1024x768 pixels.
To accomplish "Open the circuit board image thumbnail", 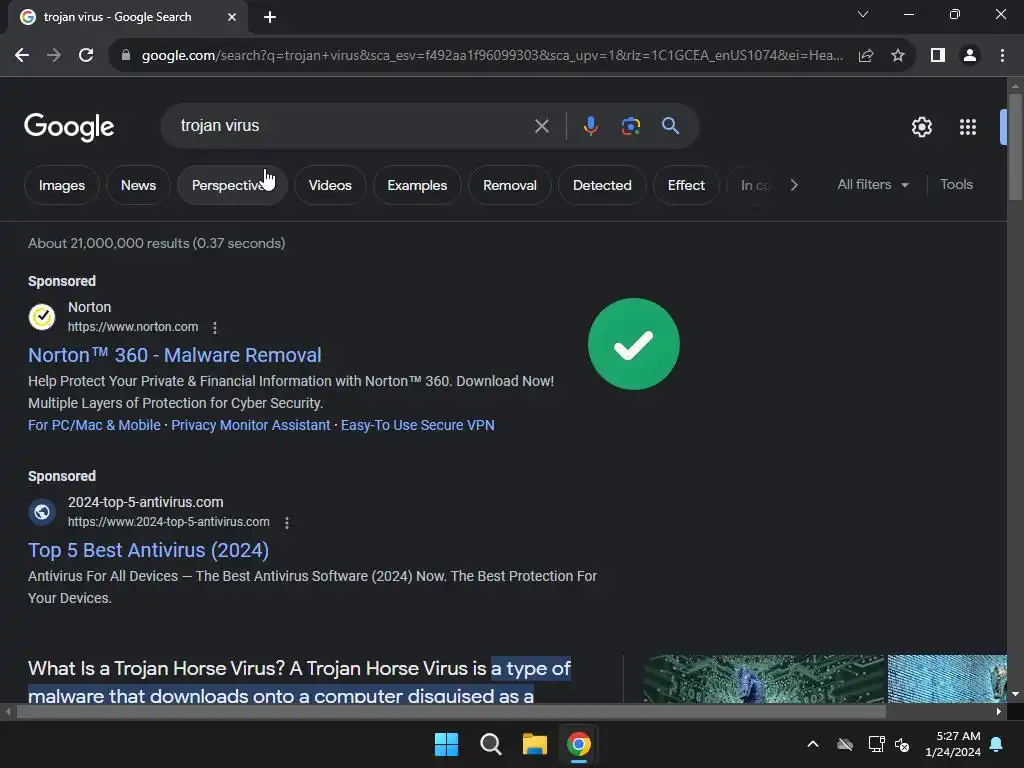I will click(763, 679).
